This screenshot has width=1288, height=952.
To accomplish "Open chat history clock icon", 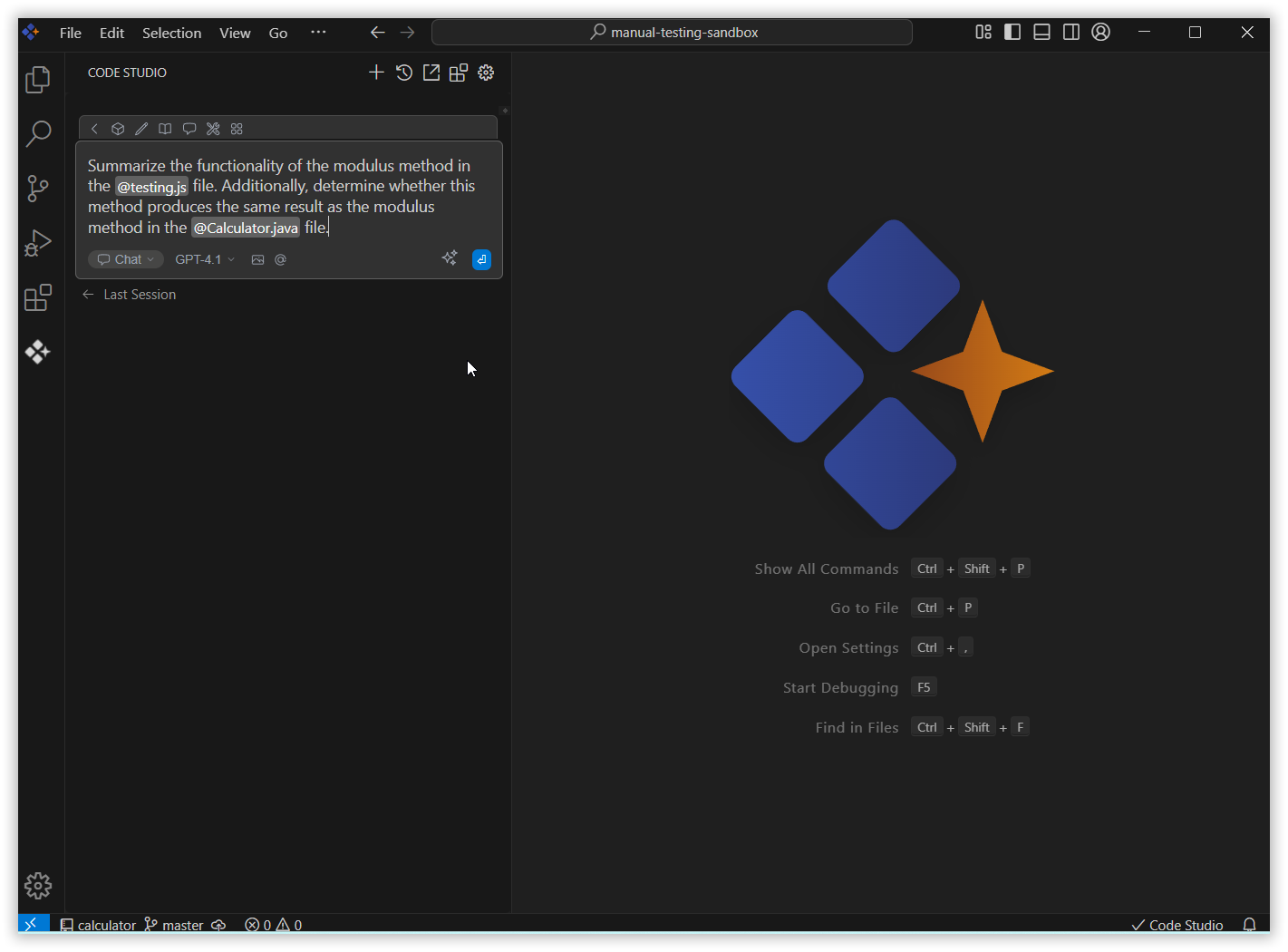I will [x=404, y=73].
